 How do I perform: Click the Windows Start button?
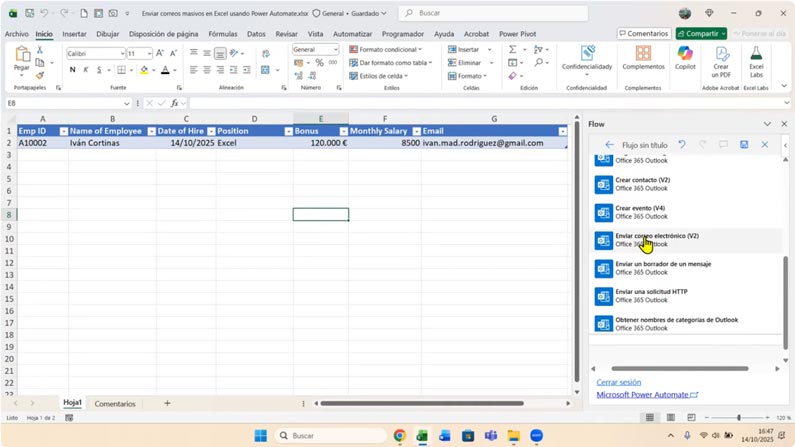click(x=261, y=435)
